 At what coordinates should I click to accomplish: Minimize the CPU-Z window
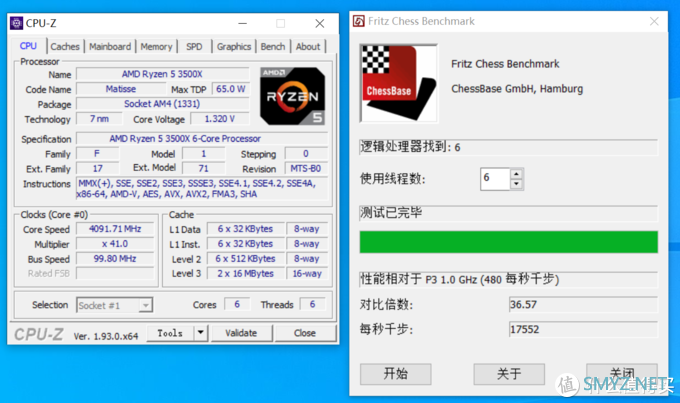243,23
